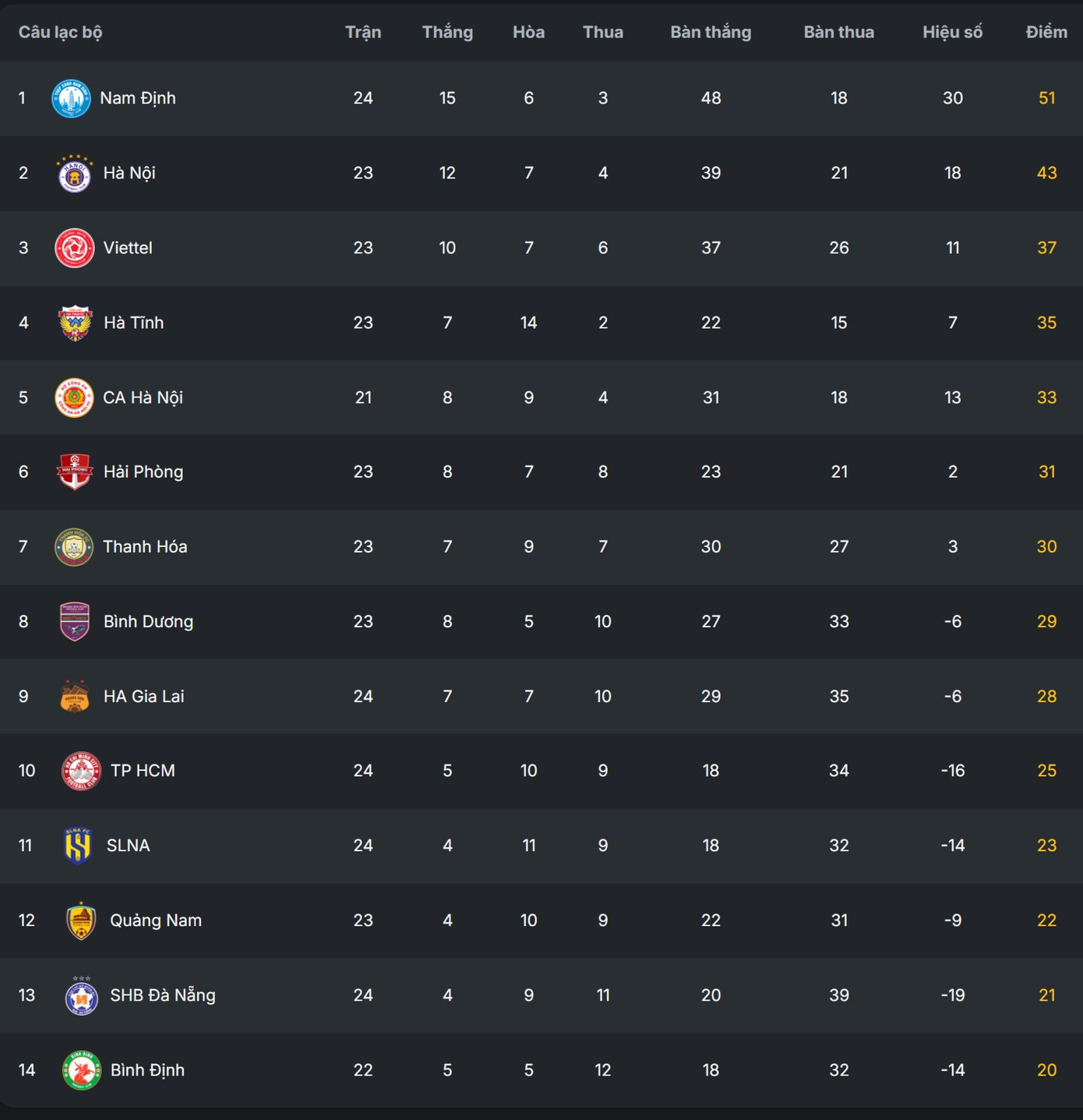Click the Hà Nội club crest
This screenshot has height=1120, width=1083.
75,174
